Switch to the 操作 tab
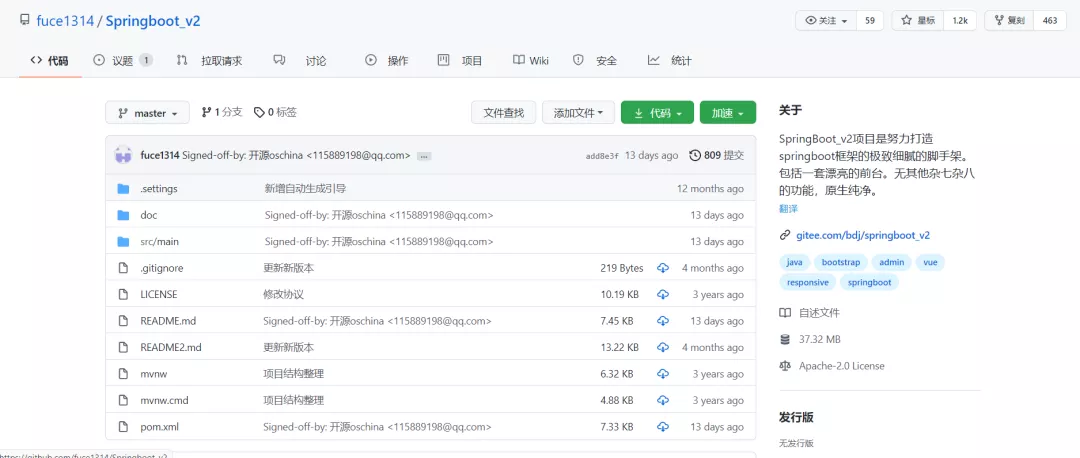Screen dimensions: 1080x458 [x=386, y=61]
